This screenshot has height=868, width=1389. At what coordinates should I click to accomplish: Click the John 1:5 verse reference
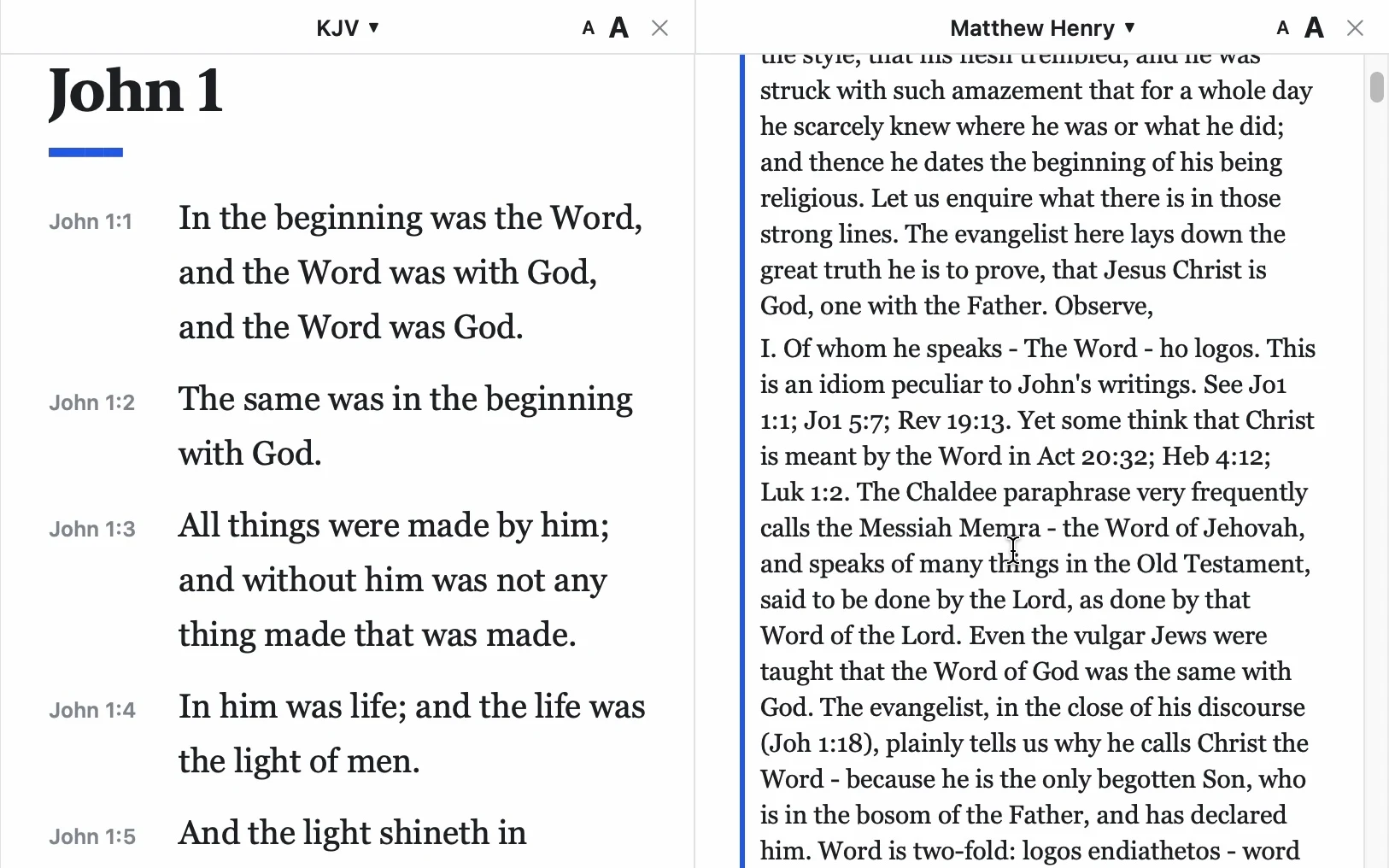92,837
